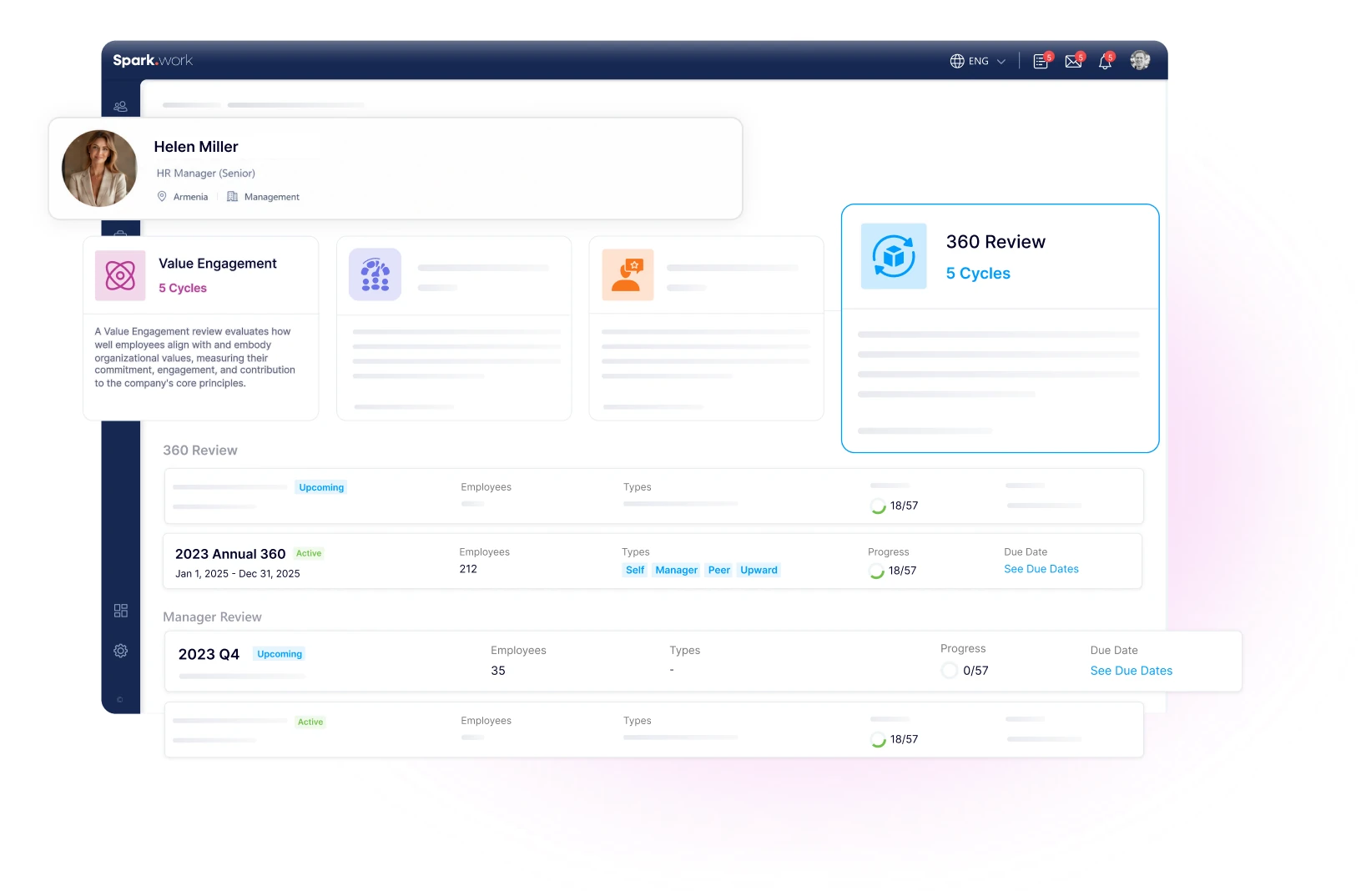Click Active badge beside 2023 Annual 360
1361x896 pixels.
(309, 553)
